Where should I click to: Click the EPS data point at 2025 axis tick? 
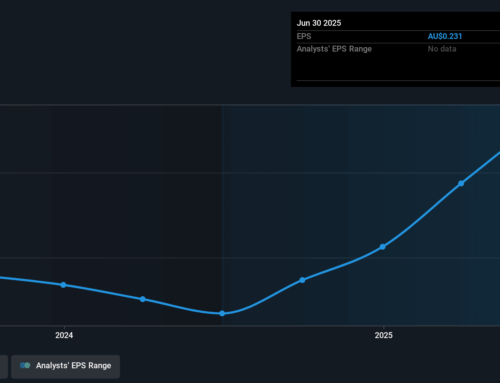(x=383, y=247)
